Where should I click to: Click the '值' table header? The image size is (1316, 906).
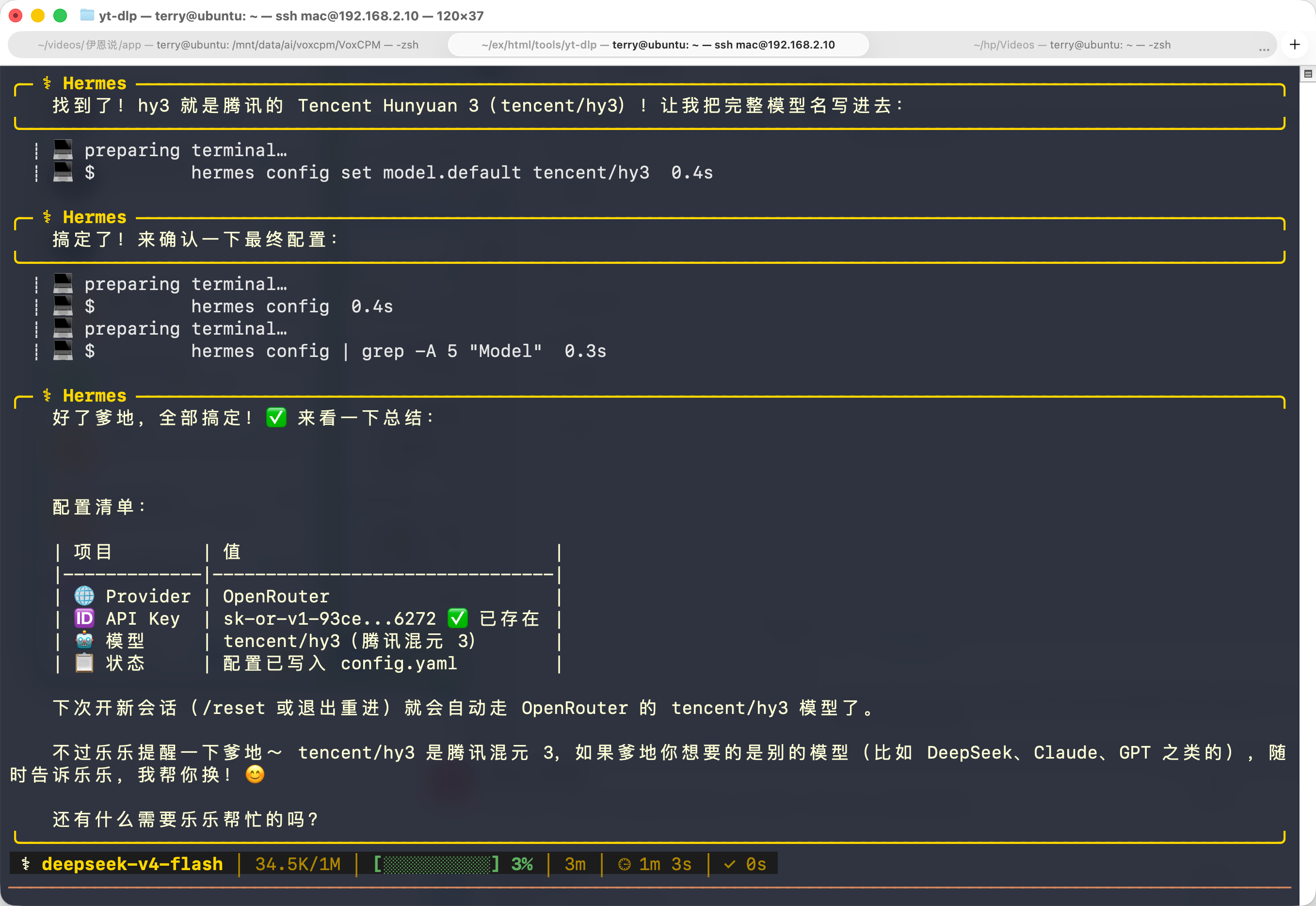[232, 551]
